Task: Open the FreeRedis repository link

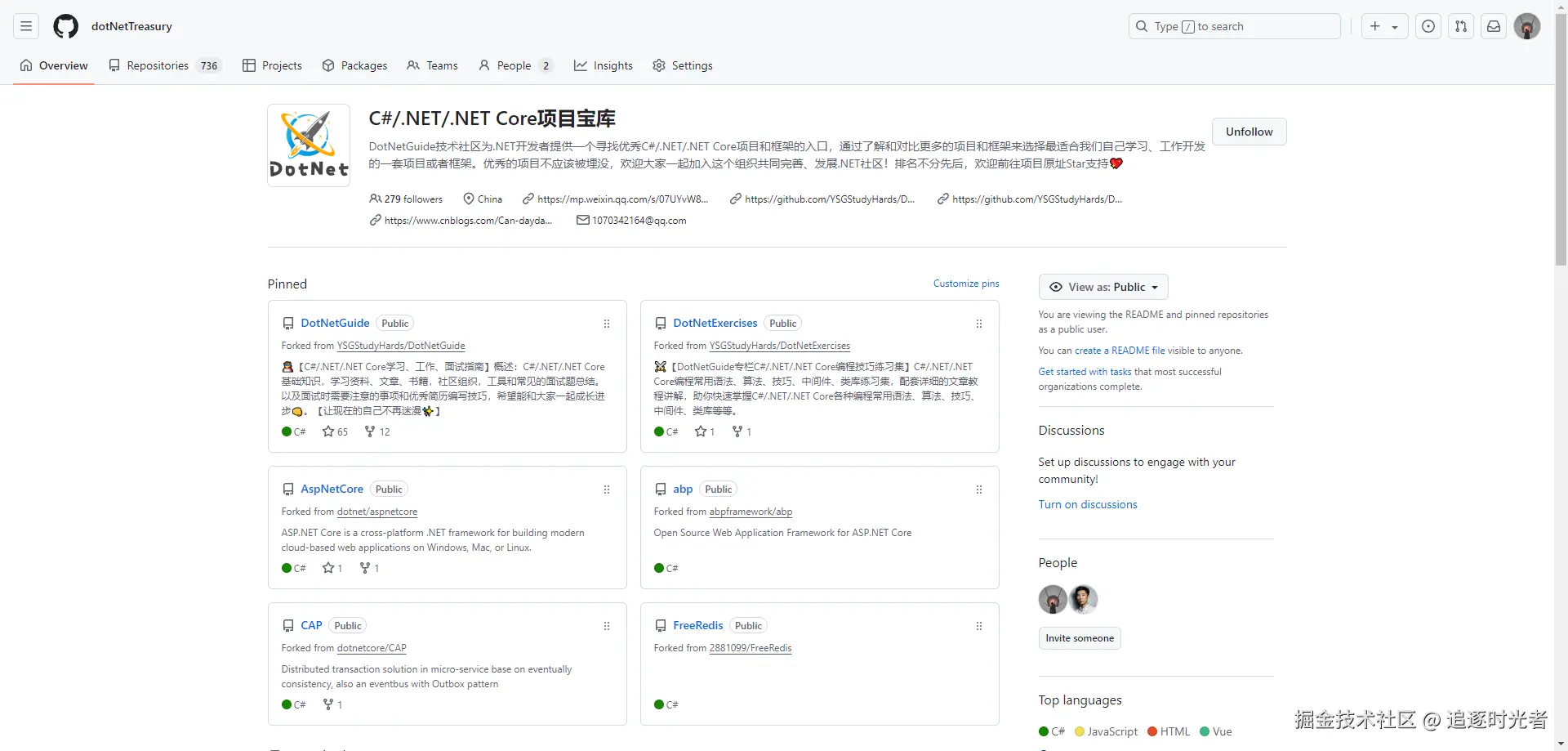Action: (x=698, y=625)
